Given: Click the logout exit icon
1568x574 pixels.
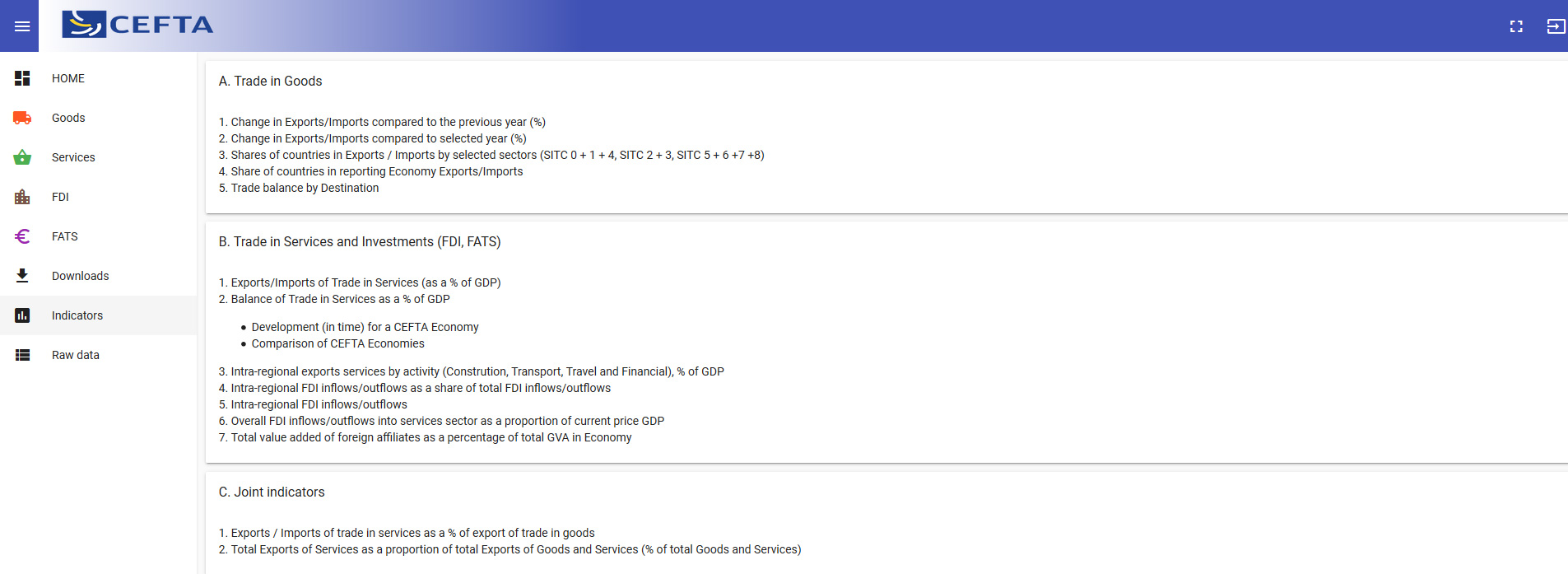Looking at the screenshot, I should pos(1556,26).
